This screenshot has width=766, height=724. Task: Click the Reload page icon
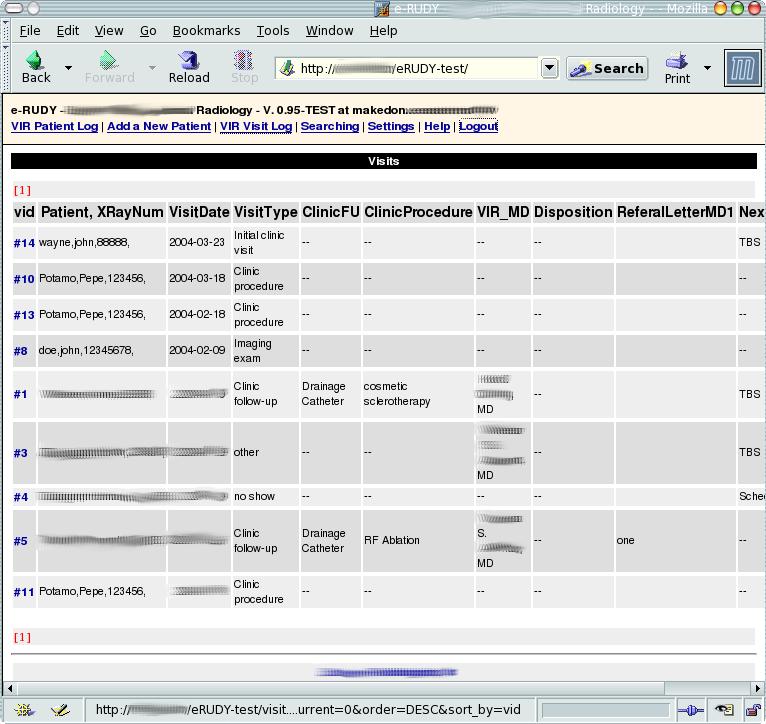coord(189,61)
